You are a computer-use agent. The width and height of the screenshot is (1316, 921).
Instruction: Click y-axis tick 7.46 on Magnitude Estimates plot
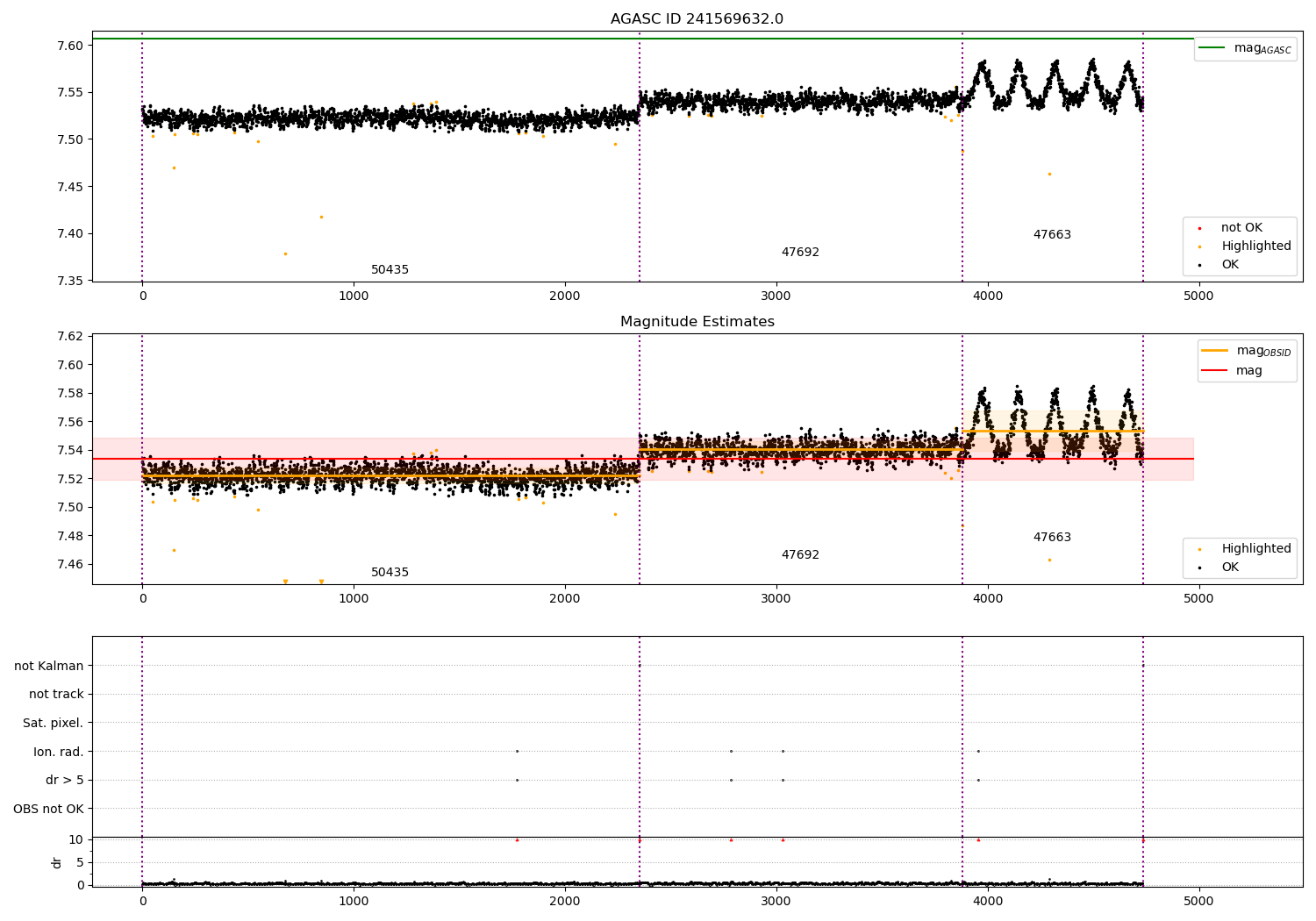(x=71, y=564)
